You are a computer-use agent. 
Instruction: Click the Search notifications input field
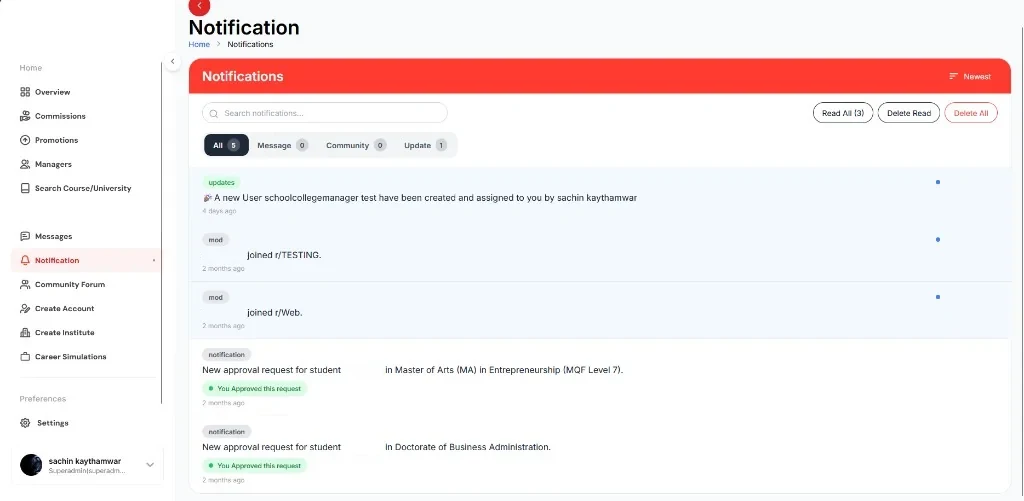tap(325, 113)
